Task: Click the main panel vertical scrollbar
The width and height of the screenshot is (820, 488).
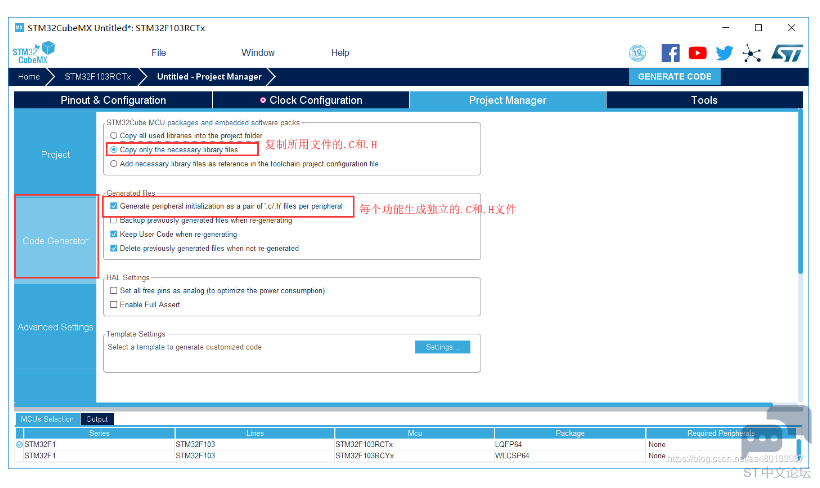Action: (800, 191)
